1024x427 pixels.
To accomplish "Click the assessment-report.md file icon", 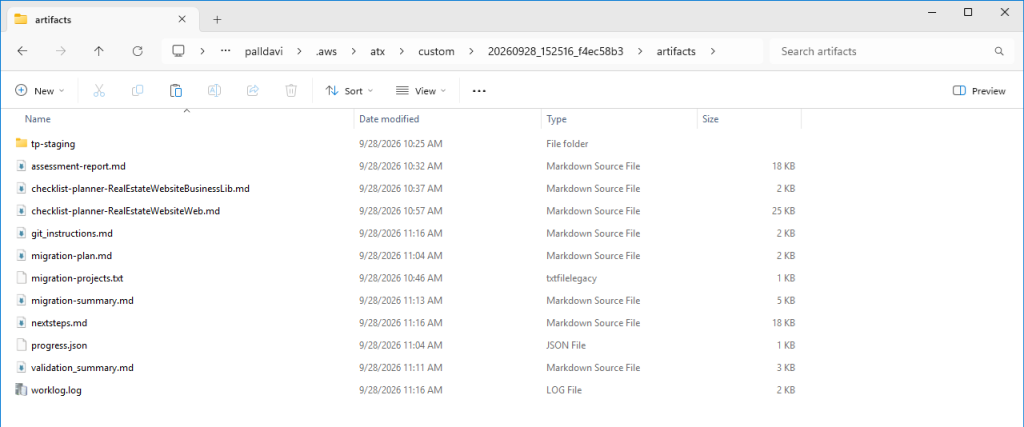I will (21, 166).
